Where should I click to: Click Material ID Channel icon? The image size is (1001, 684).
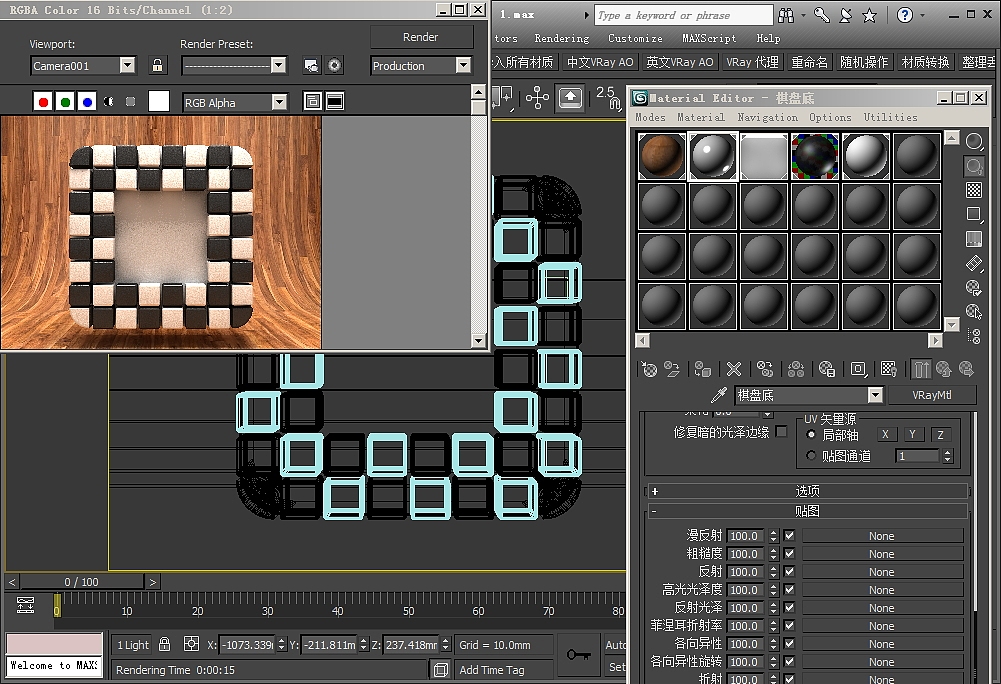[x=858, y=369]
